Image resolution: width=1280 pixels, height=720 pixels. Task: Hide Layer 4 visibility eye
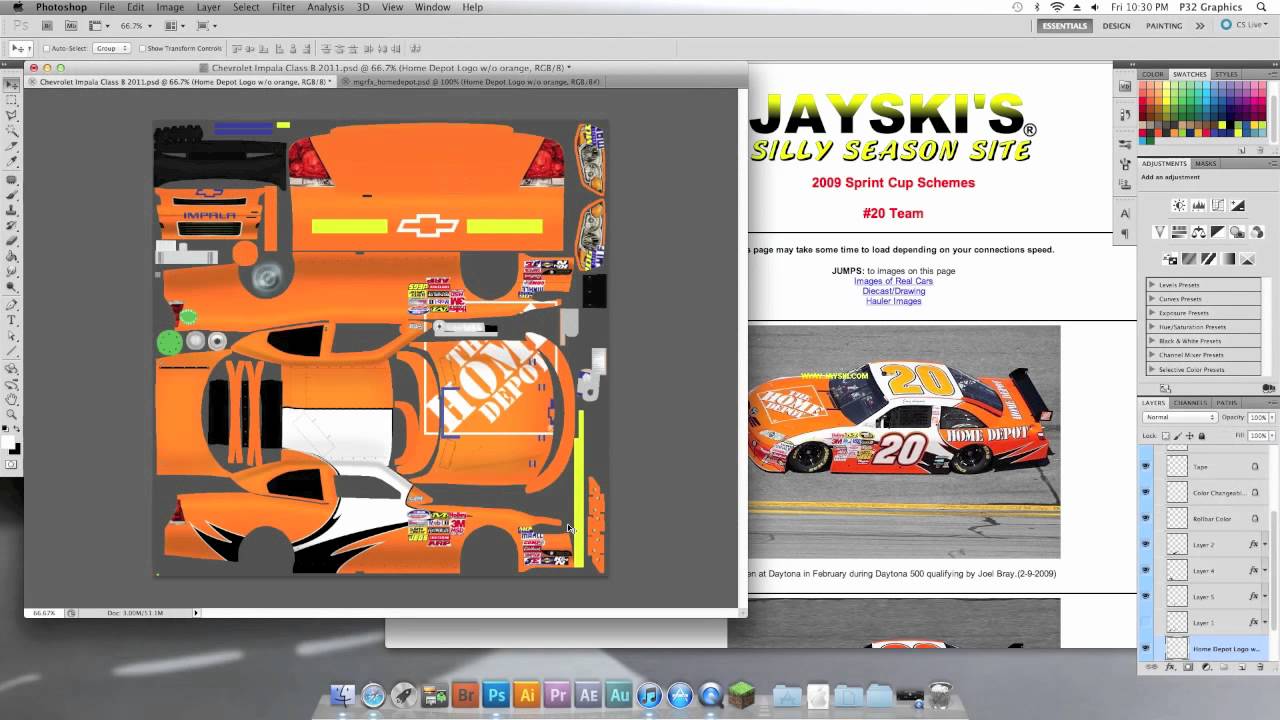pyautogui.click(x=1146, y=570)
